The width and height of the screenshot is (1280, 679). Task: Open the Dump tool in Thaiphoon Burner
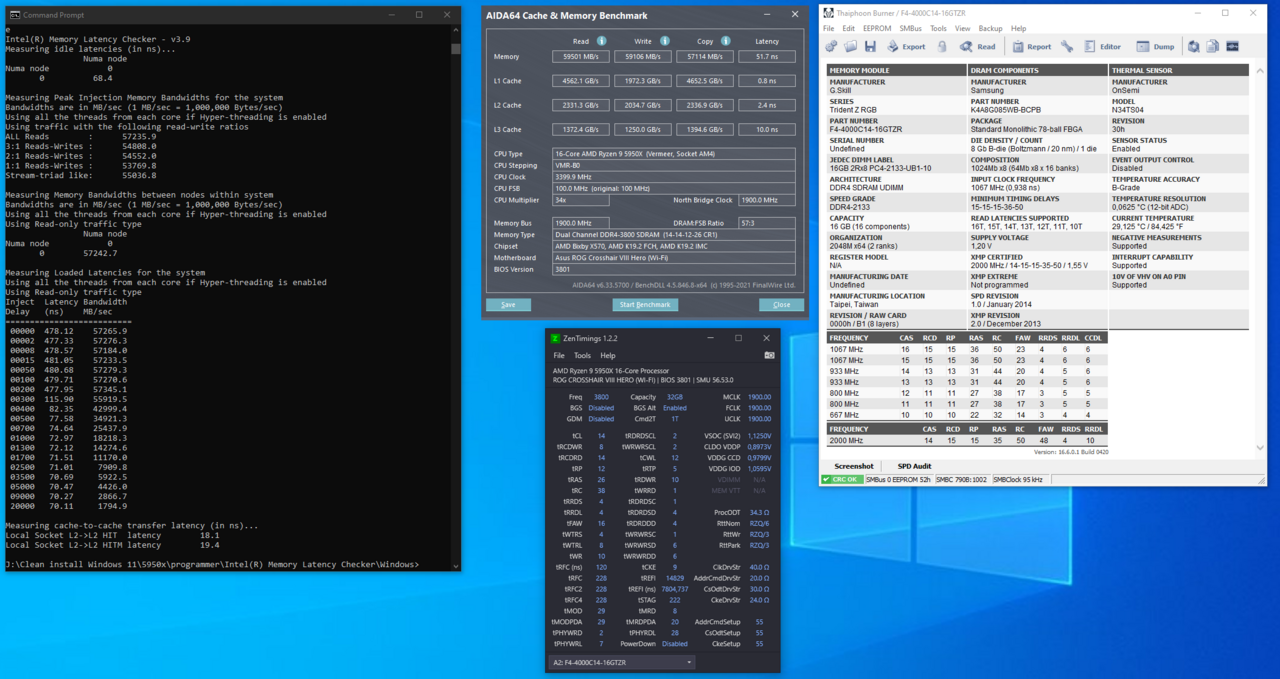pyautogui.click(x=1155, y=47)
